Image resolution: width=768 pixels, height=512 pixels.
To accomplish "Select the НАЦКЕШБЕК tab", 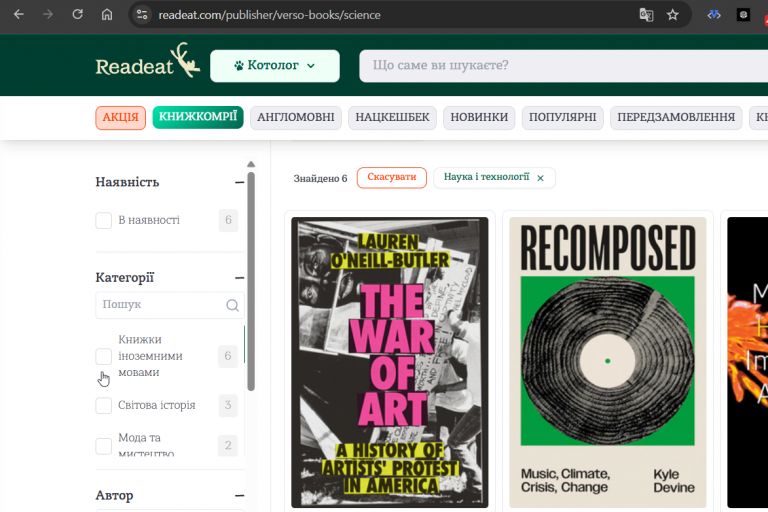I will pyautogui.click(x=392, y=118).
